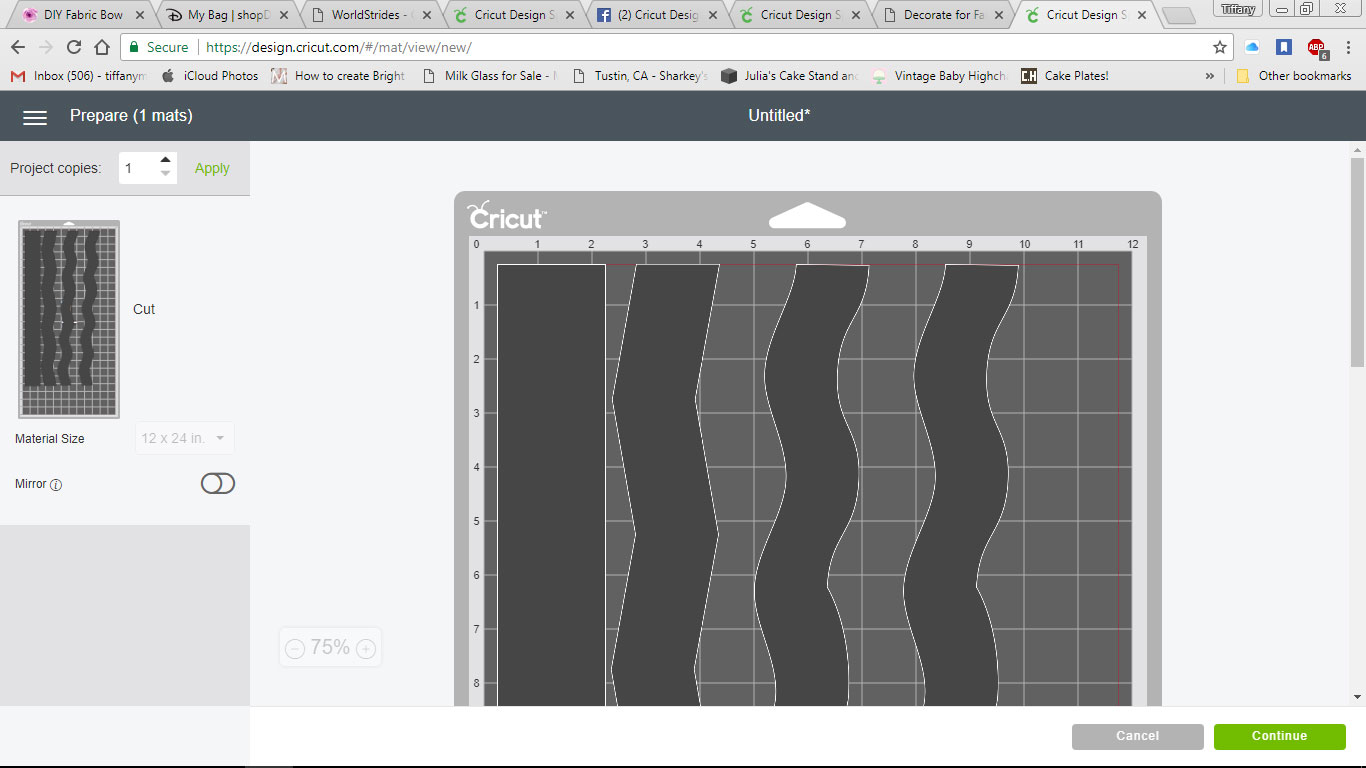Viewport: 1366px width, 768px height.
Task: Click the 75% zoom level text
Action: (x=330, y=648)
